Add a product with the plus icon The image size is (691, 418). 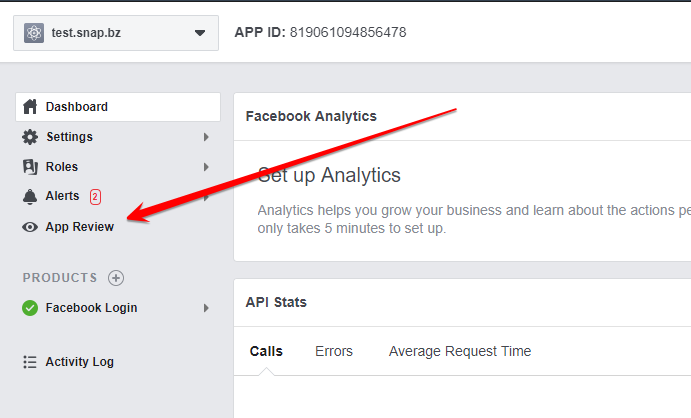pos(116,278)
